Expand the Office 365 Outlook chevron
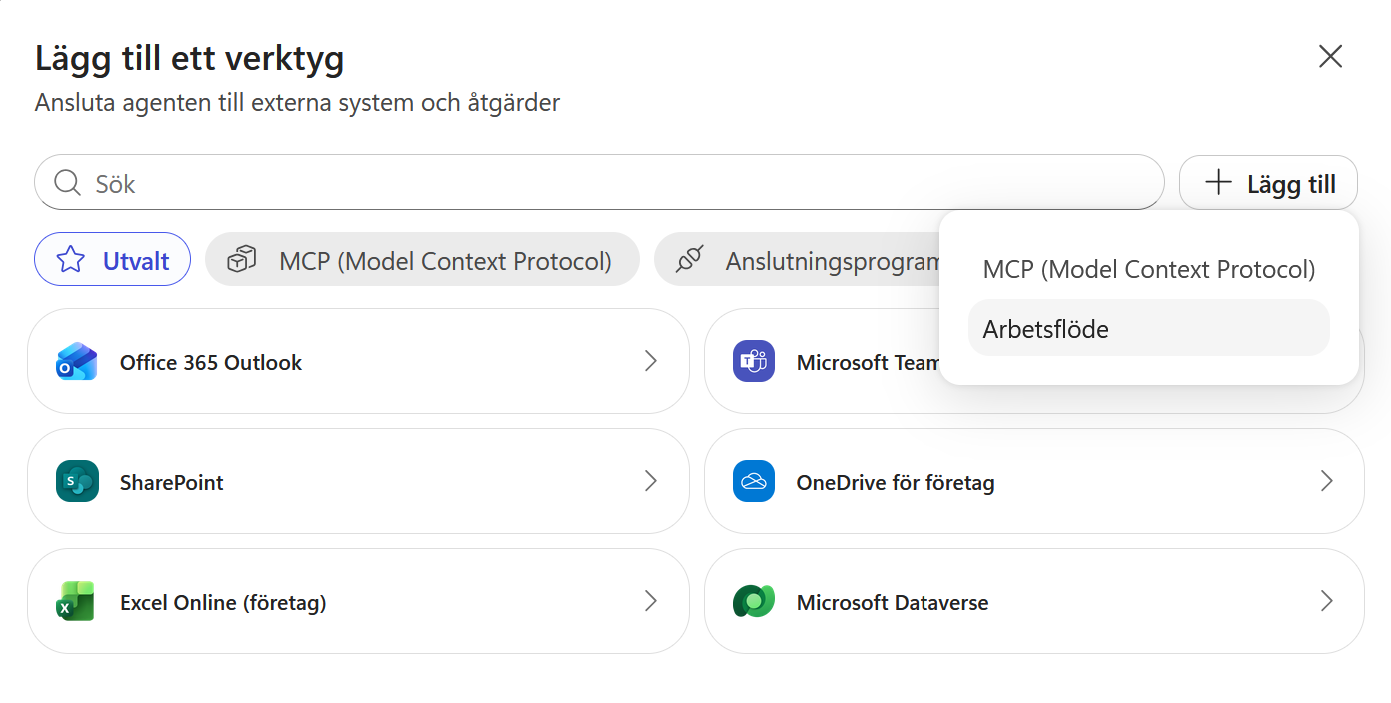The image size is (1391, 703). tap(651, 361)
